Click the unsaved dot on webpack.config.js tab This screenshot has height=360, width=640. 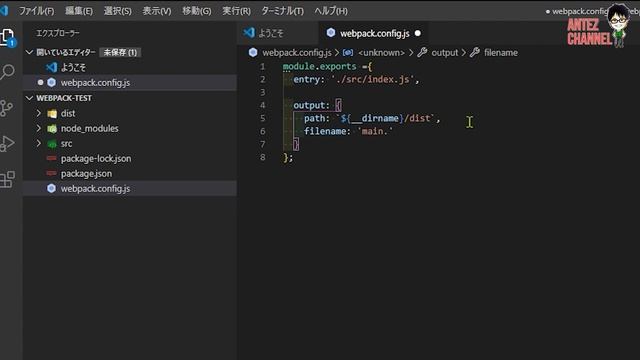(418, 33)
